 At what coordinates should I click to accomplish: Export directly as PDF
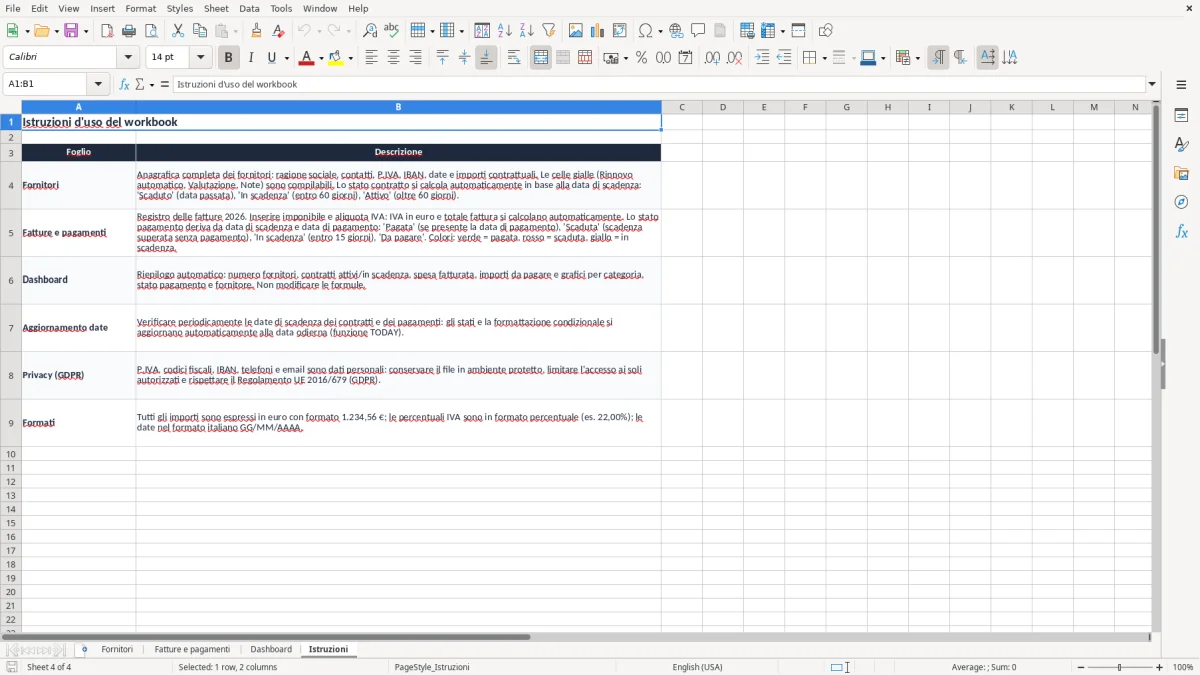point(107,31)
